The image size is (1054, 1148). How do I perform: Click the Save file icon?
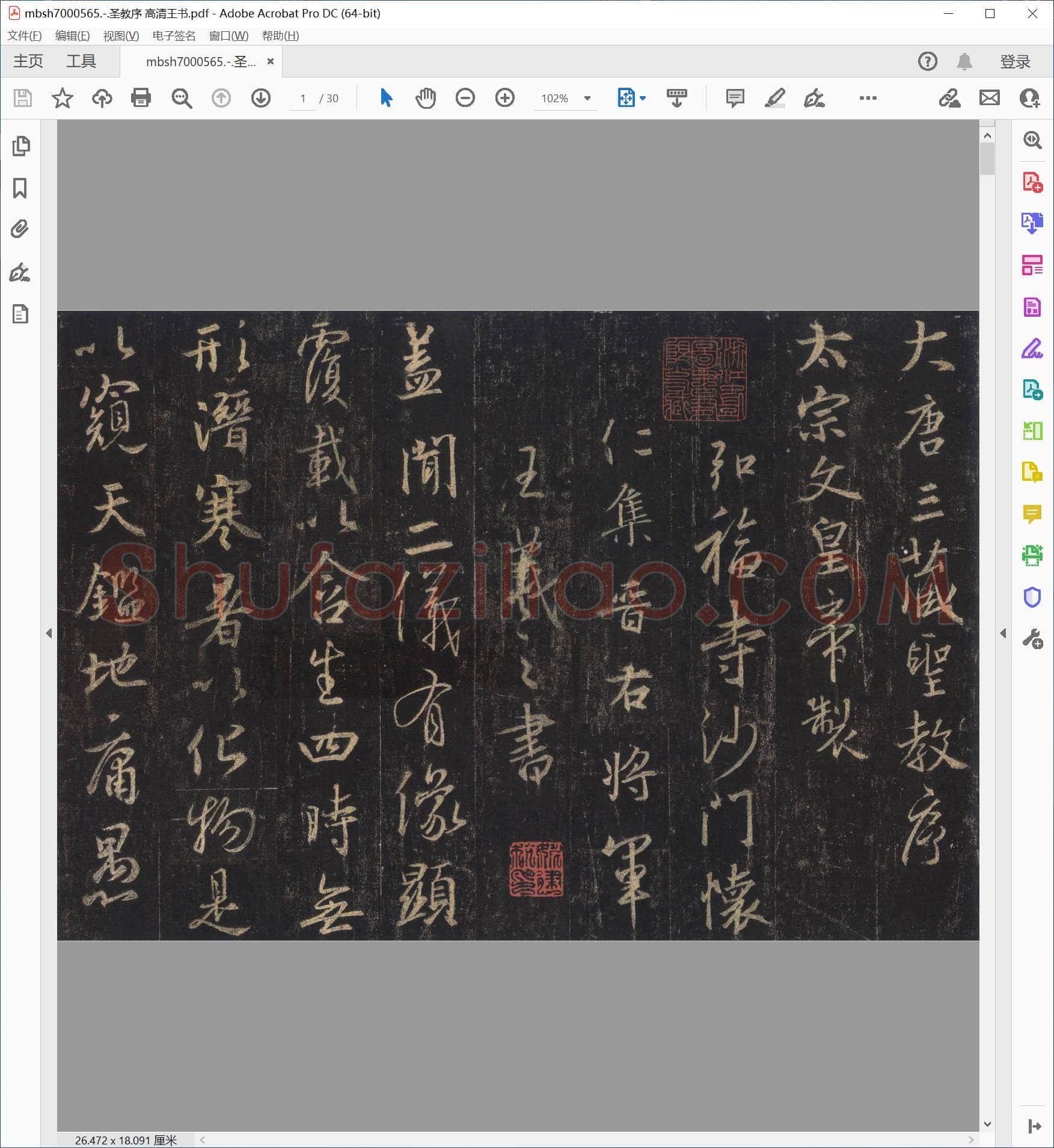tap(23, 98)
